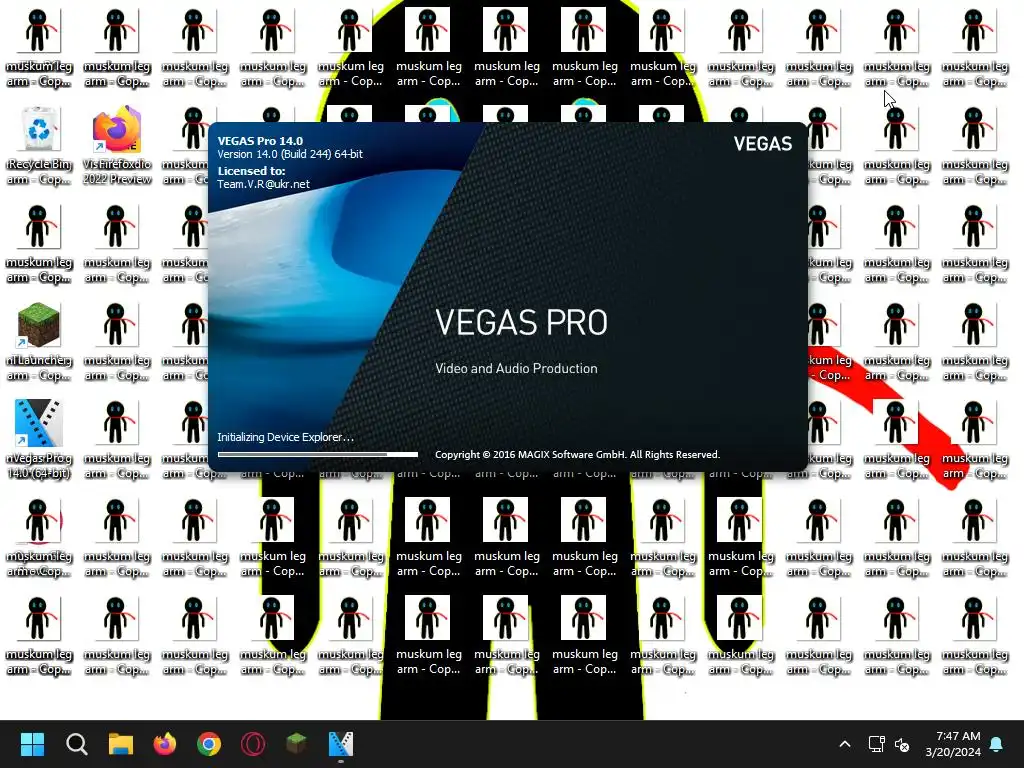Open Opera browser from the taskbar
The height and width of the screenshot is (768, 1024).
click(253, 744)
